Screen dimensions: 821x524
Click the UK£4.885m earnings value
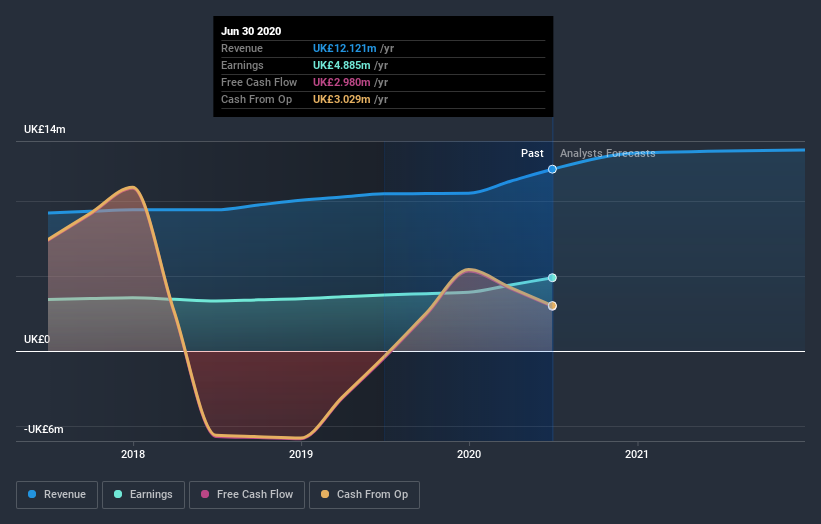(x=341, y=65)
